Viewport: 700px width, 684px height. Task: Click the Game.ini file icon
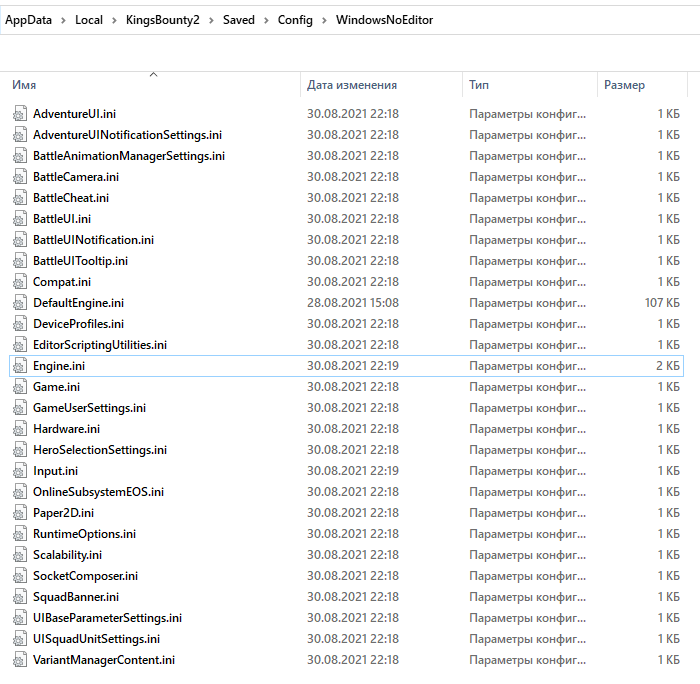pos(19,387)
